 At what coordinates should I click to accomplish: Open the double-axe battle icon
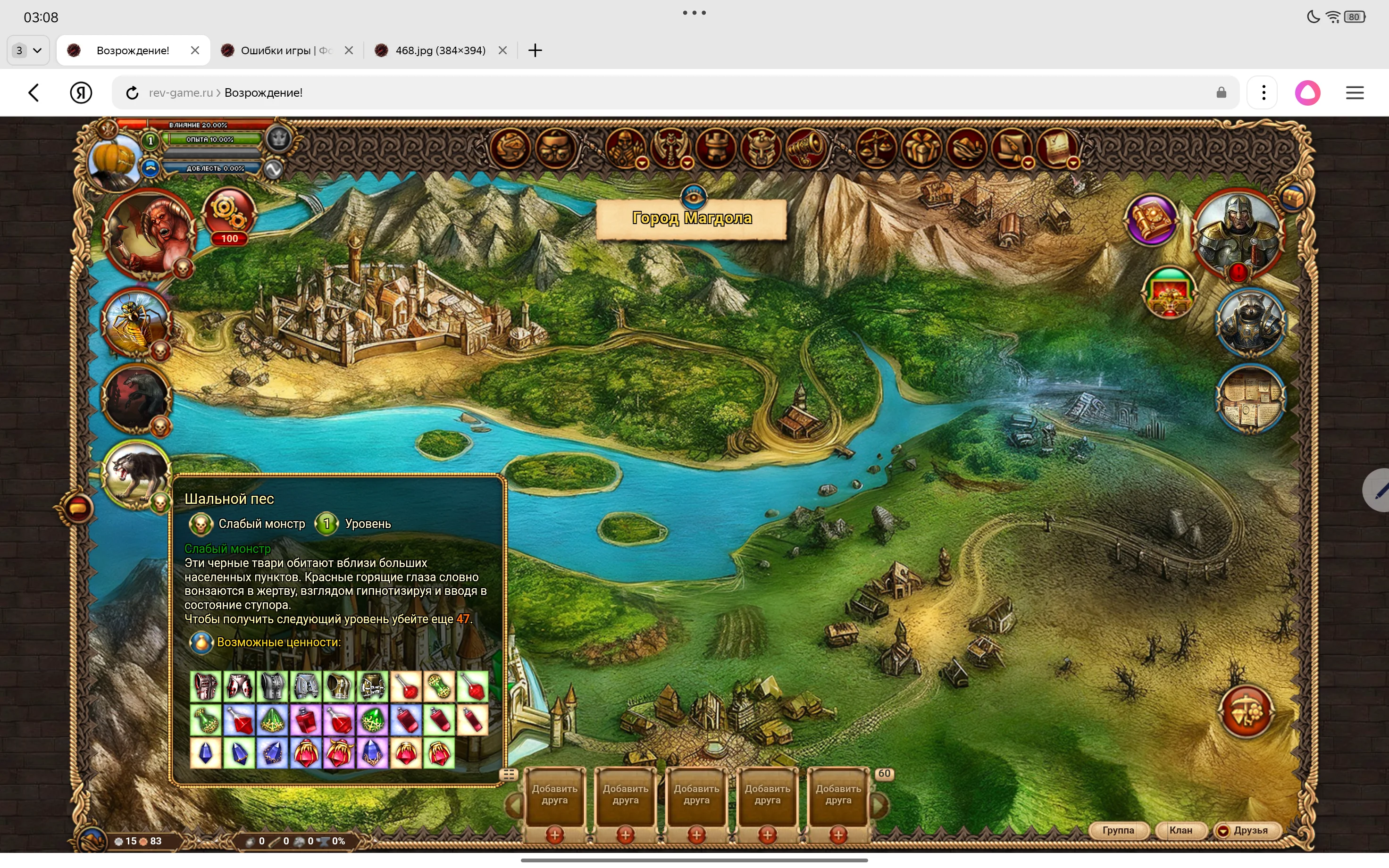(x=670, y=148)
